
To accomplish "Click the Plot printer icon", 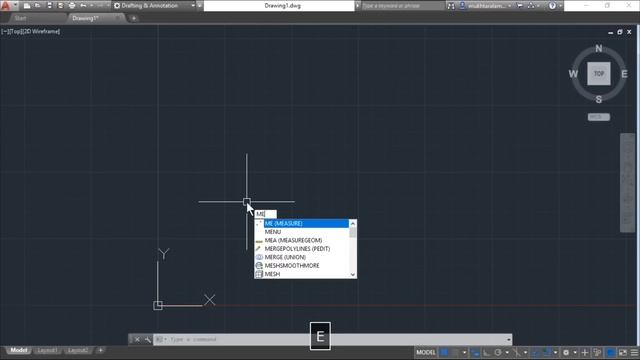I will coord(72,6).
